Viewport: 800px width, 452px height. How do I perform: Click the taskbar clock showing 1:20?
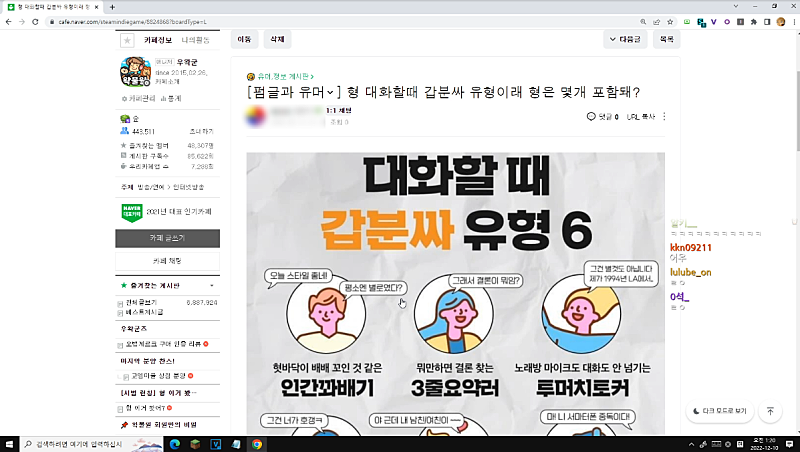764,444
